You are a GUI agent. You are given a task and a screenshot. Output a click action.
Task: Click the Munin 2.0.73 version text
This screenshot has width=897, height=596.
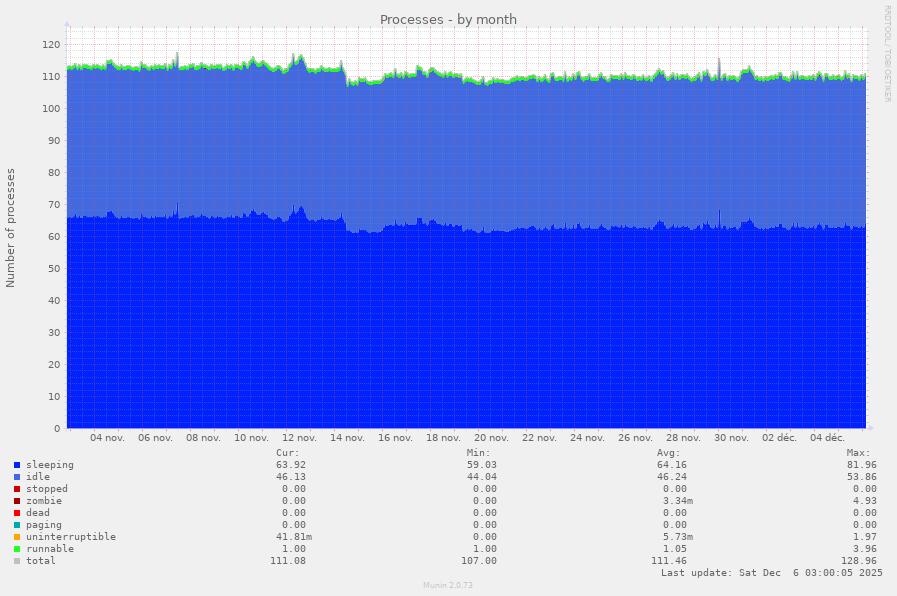[447, 585]
